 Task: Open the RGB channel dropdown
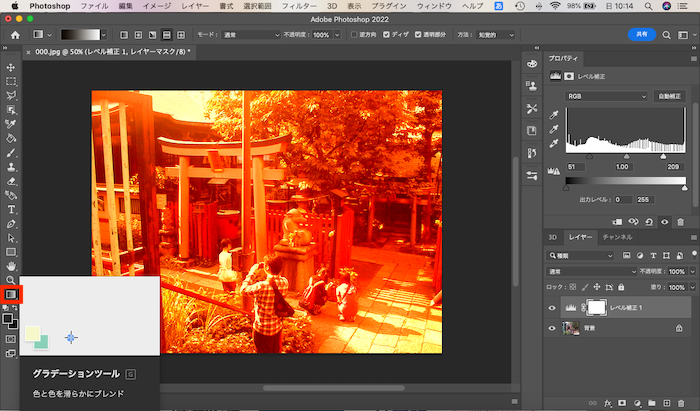[606, 96]
